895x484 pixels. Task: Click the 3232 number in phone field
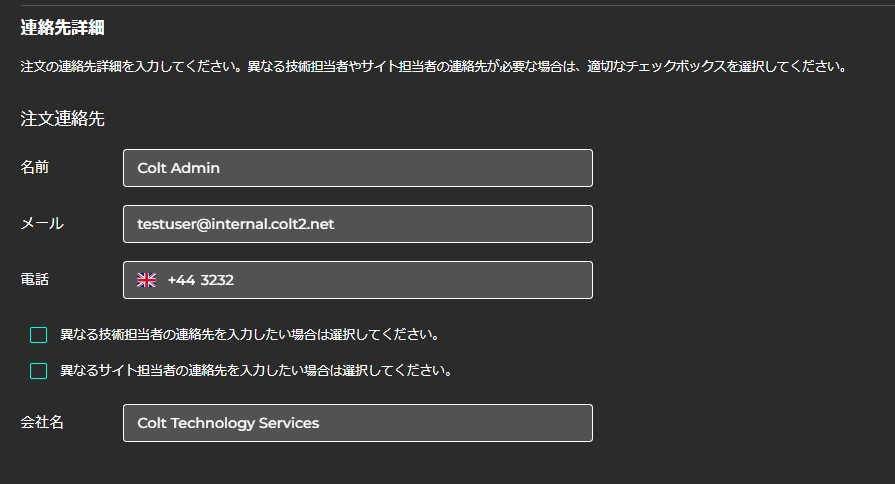click(217, 280)
